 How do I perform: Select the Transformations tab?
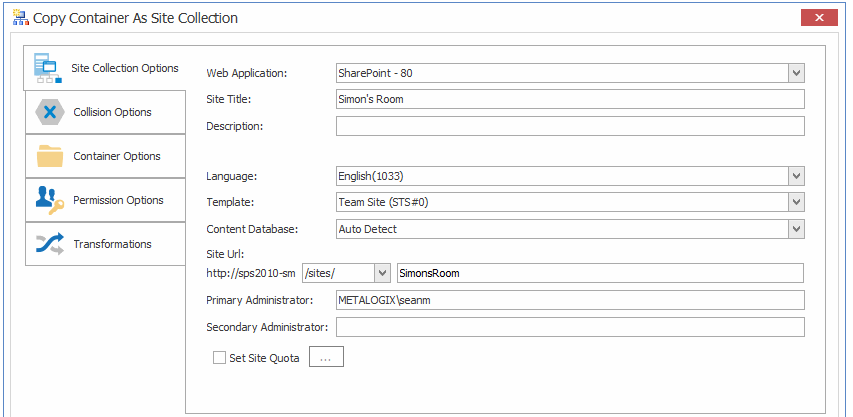pyautogui.click(x=112, y=244)
